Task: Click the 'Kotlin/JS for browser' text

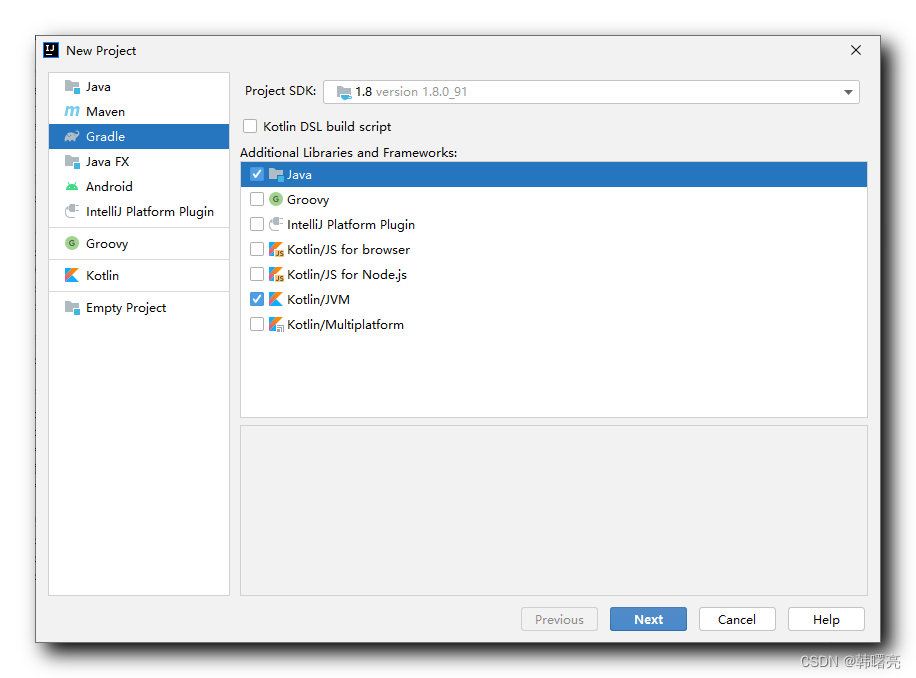Action: pyautogui.click(x=348, y=250)
